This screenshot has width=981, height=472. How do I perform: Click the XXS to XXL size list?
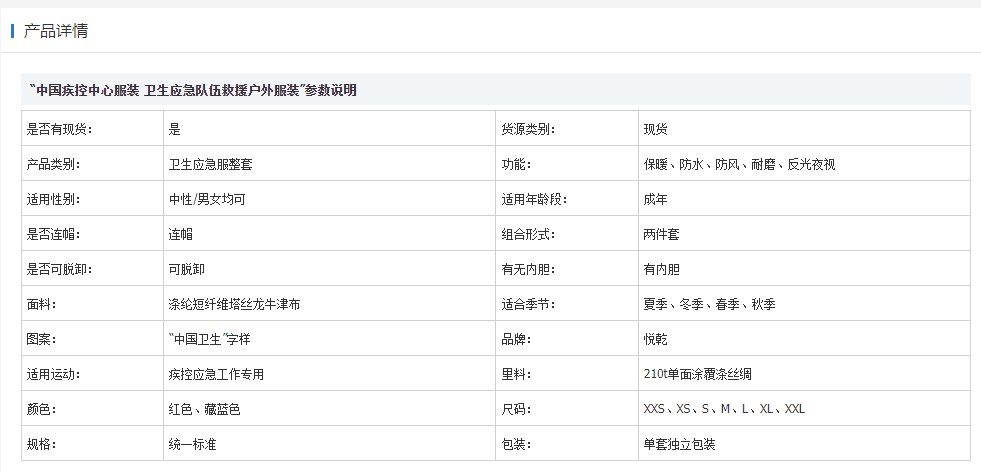724,409
